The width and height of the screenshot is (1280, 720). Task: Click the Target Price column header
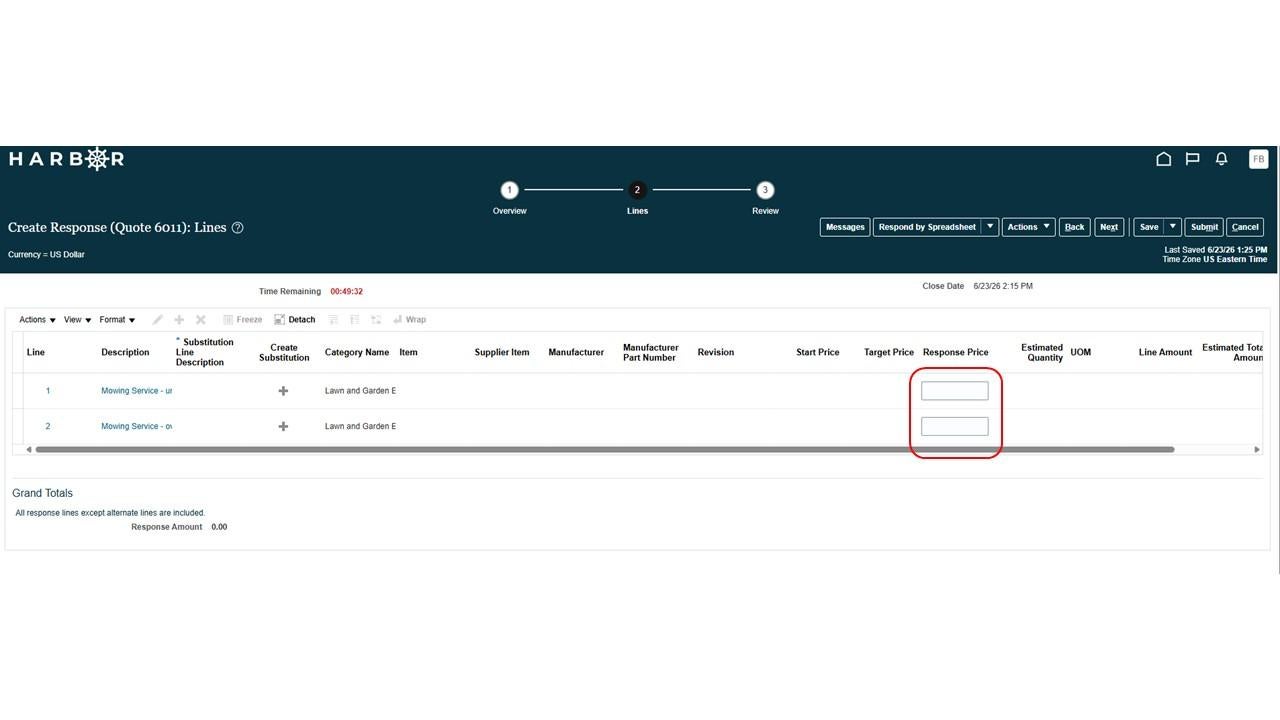[x=889, y=352]
